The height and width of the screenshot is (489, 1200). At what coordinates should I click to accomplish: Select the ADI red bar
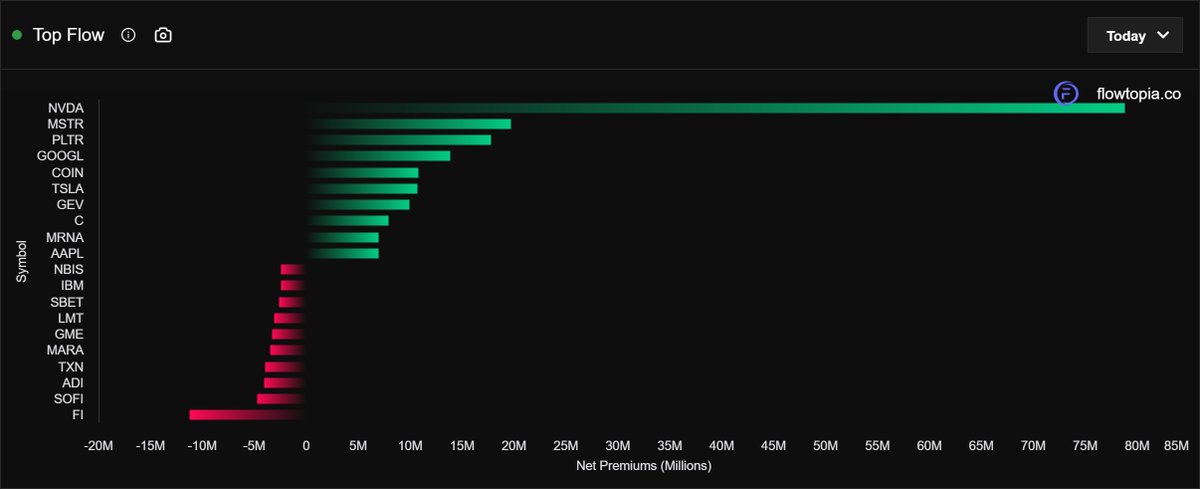click(x=285, y=382)
